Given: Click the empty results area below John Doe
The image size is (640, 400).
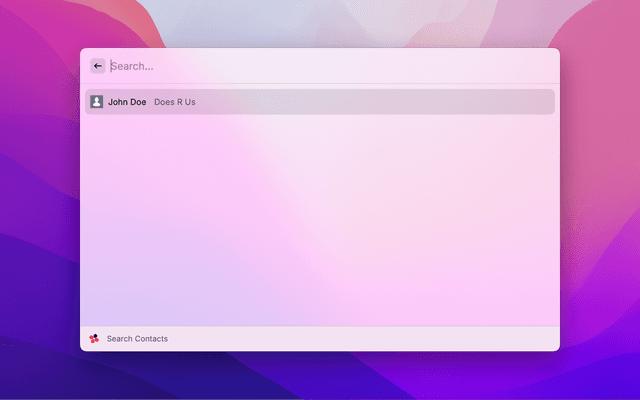Looking at the screenshot, I should click(320, 220).
